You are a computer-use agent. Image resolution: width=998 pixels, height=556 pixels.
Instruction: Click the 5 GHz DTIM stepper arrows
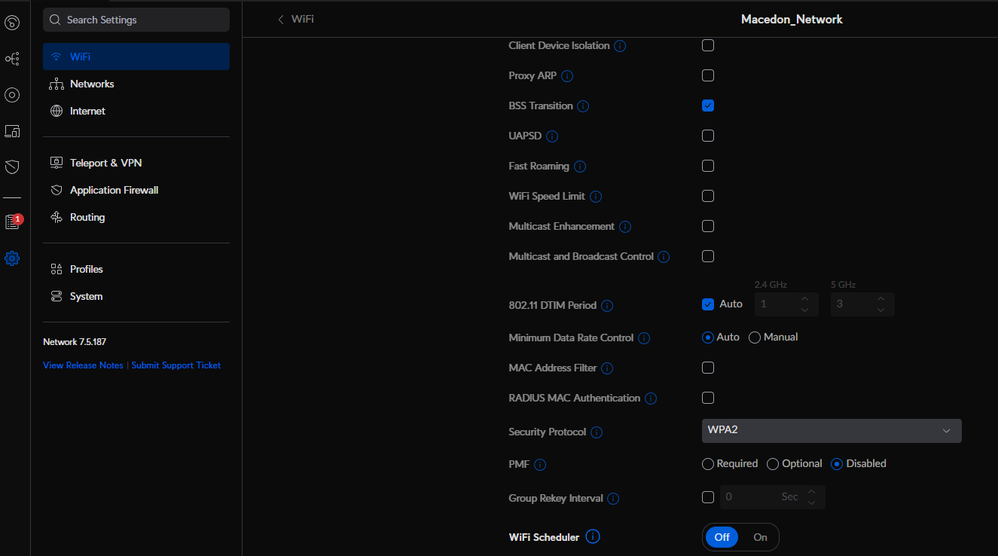[x=881, y=304]
